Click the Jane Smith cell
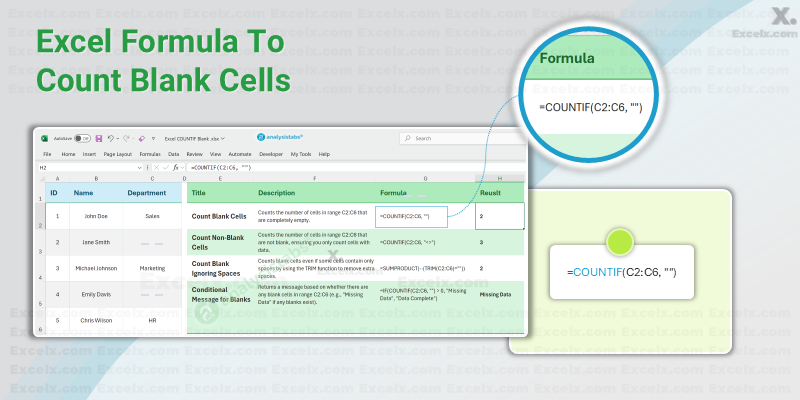Image resolution: width=800 pixels, height=400 pixels. pyautogui.click(x=96, y=242)
